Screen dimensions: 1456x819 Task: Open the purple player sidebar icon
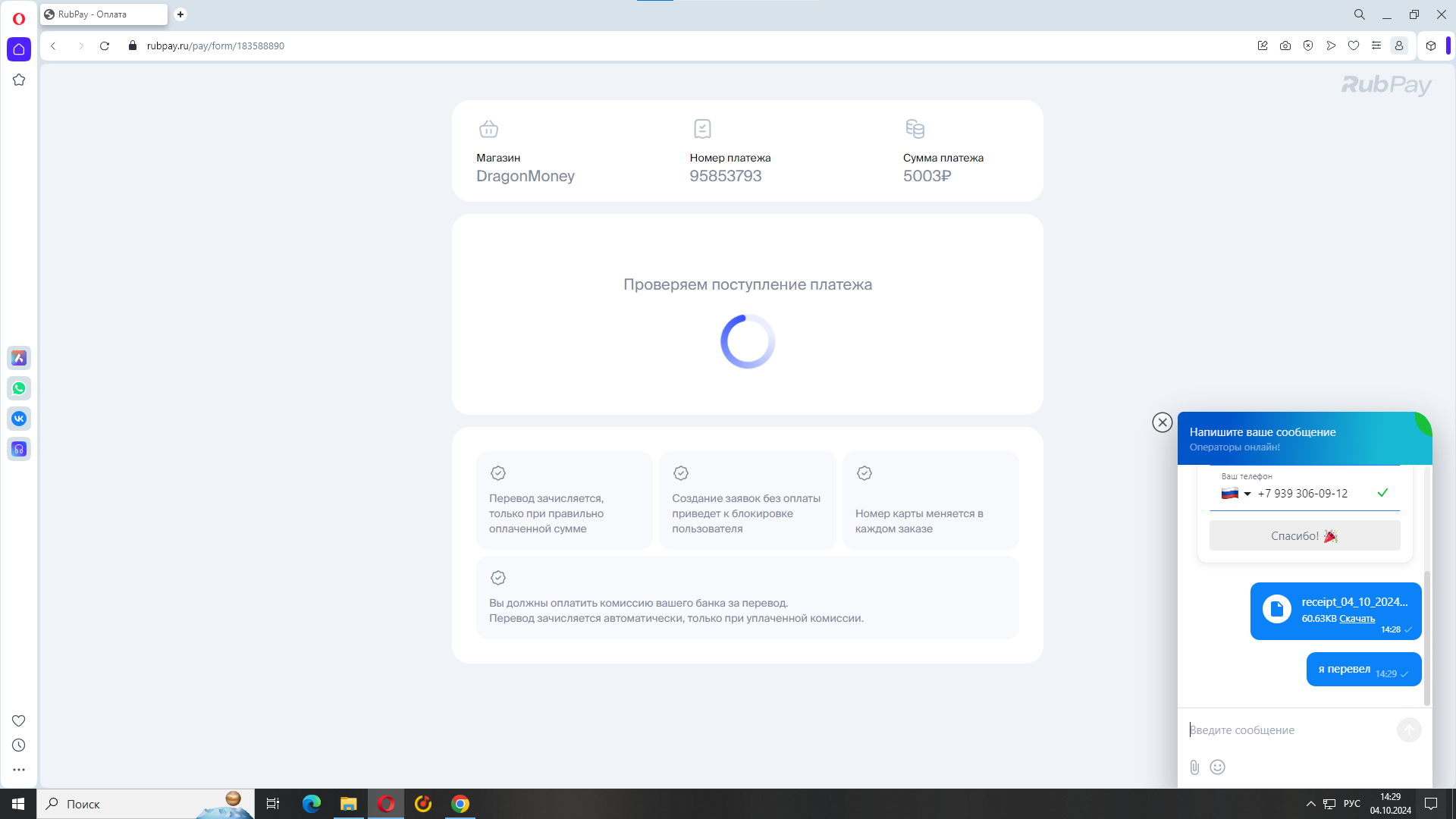click(19, 449)
